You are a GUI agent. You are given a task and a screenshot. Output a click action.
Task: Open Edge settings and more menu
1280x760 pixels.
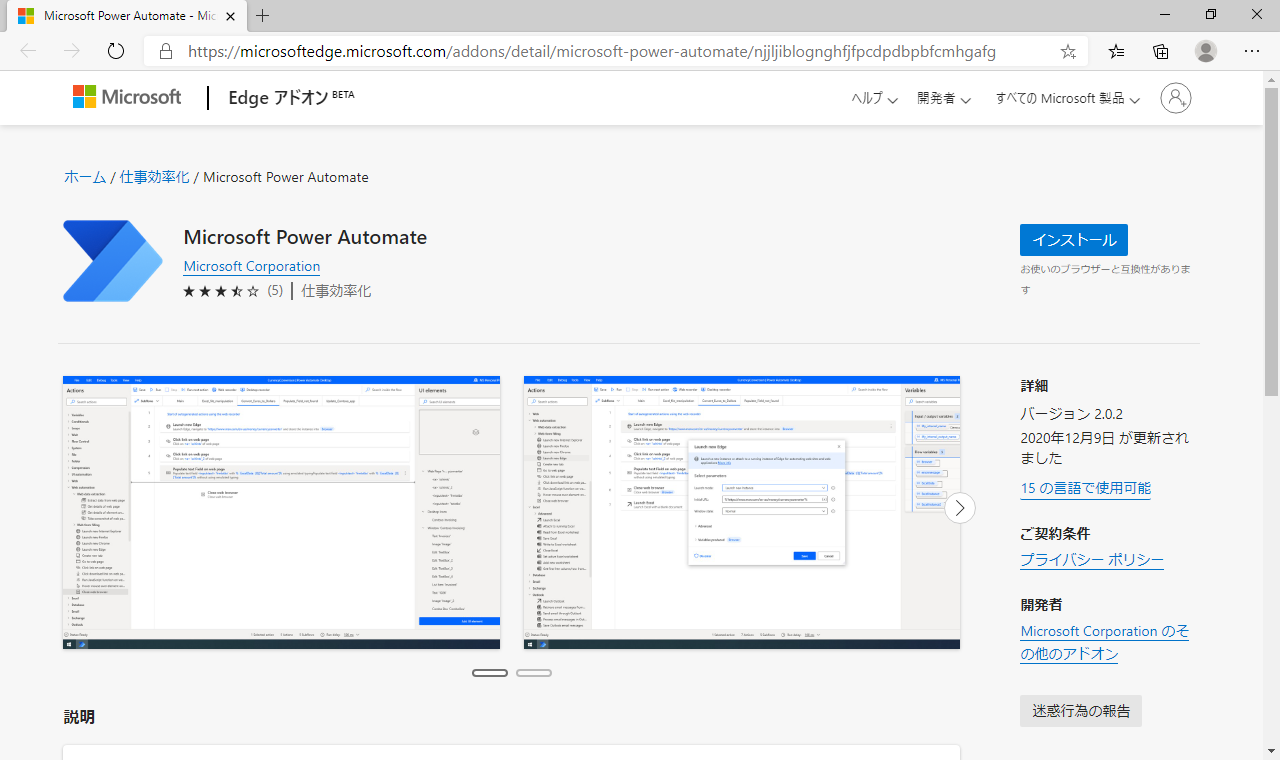(x=1252, y=51)
